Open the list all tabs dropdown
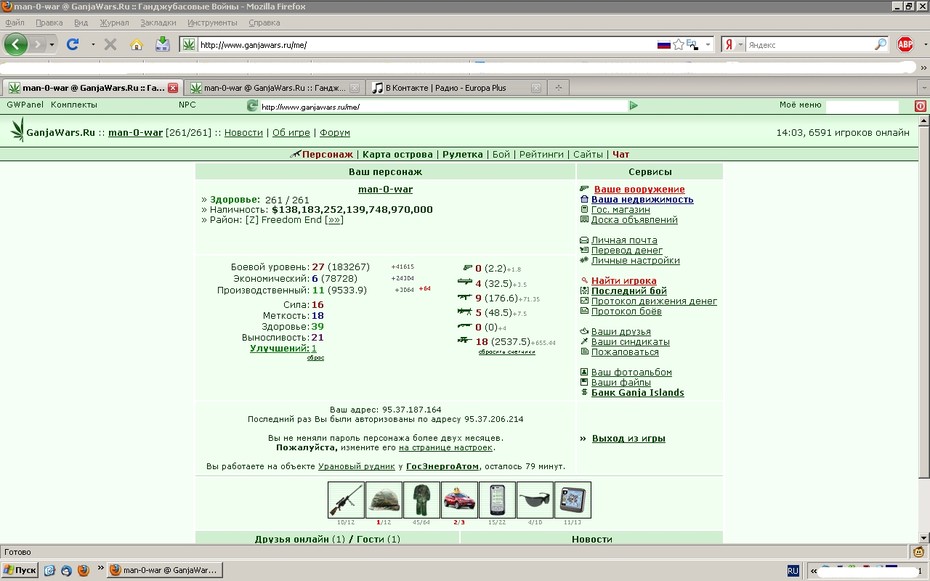The image size is (930, 581). tap(923, 88)
